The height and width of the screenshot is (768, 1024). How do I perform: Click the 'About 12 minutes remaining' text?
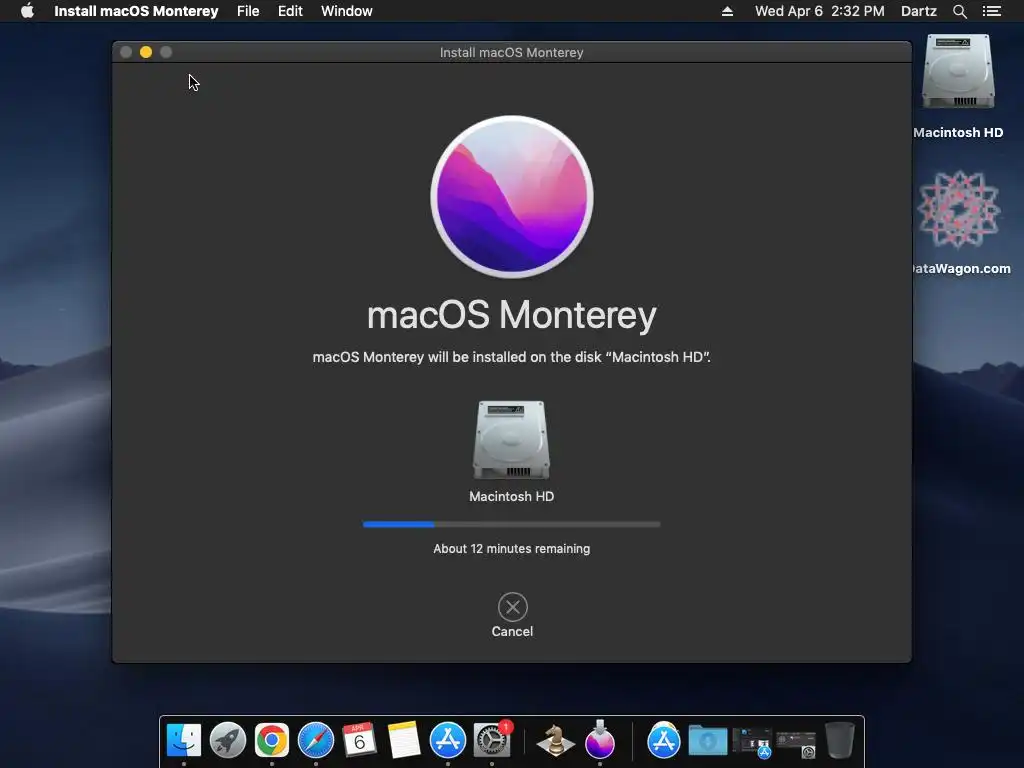(511, 549)
